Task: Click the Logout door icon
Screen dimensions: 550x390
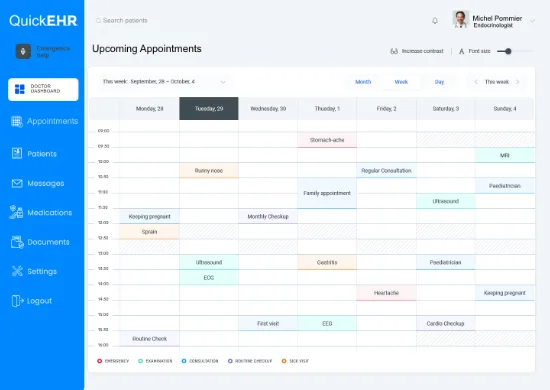Action: [x=17, y=301]
